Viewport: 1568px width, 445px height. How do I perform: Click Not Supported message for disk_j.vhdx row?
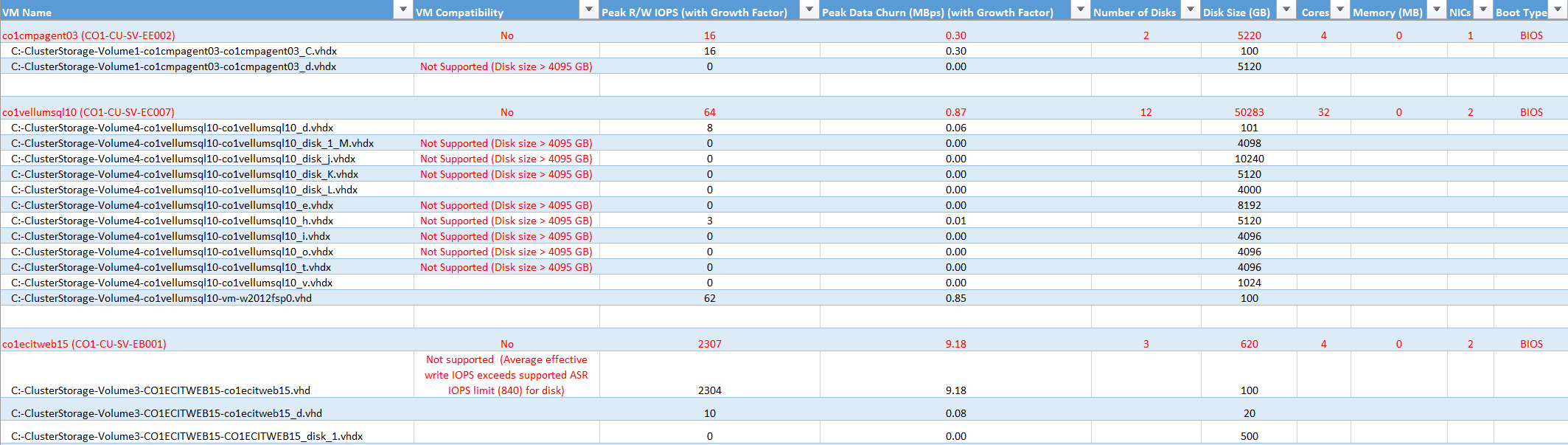[x=506, y=159]
